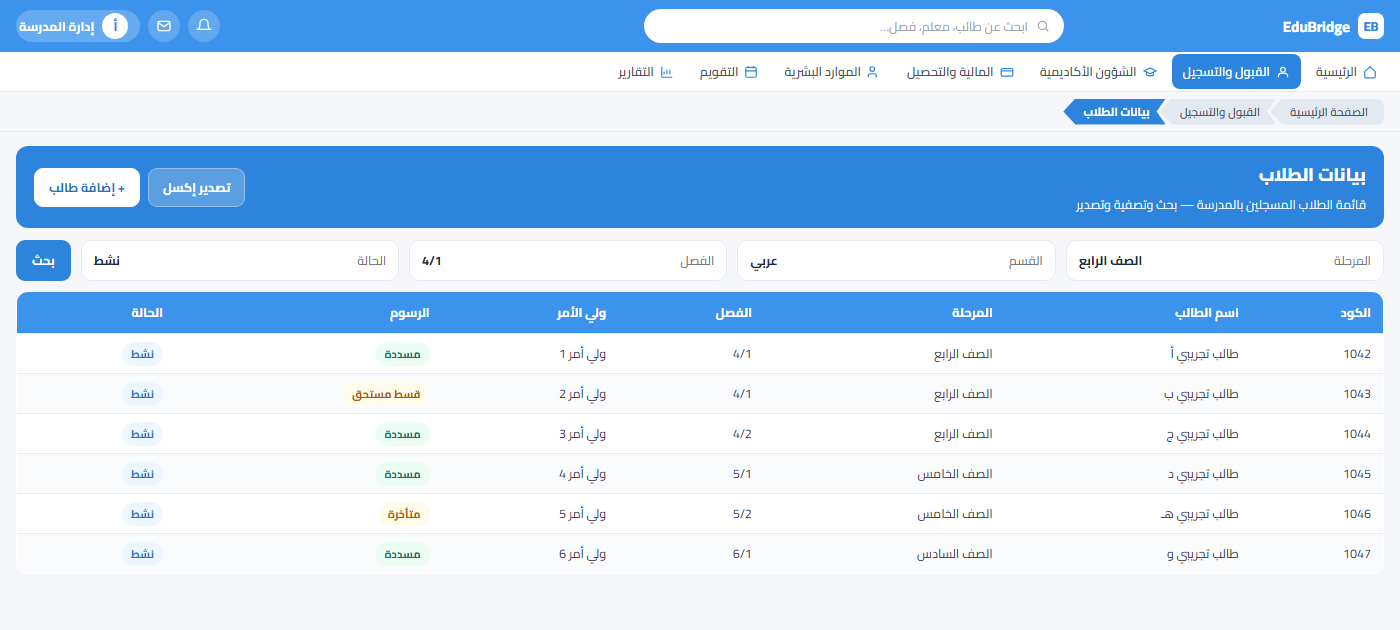Click class 6/1 cell
The height and width of the screenshot is (630, 1400).
(x=742, y=554)
